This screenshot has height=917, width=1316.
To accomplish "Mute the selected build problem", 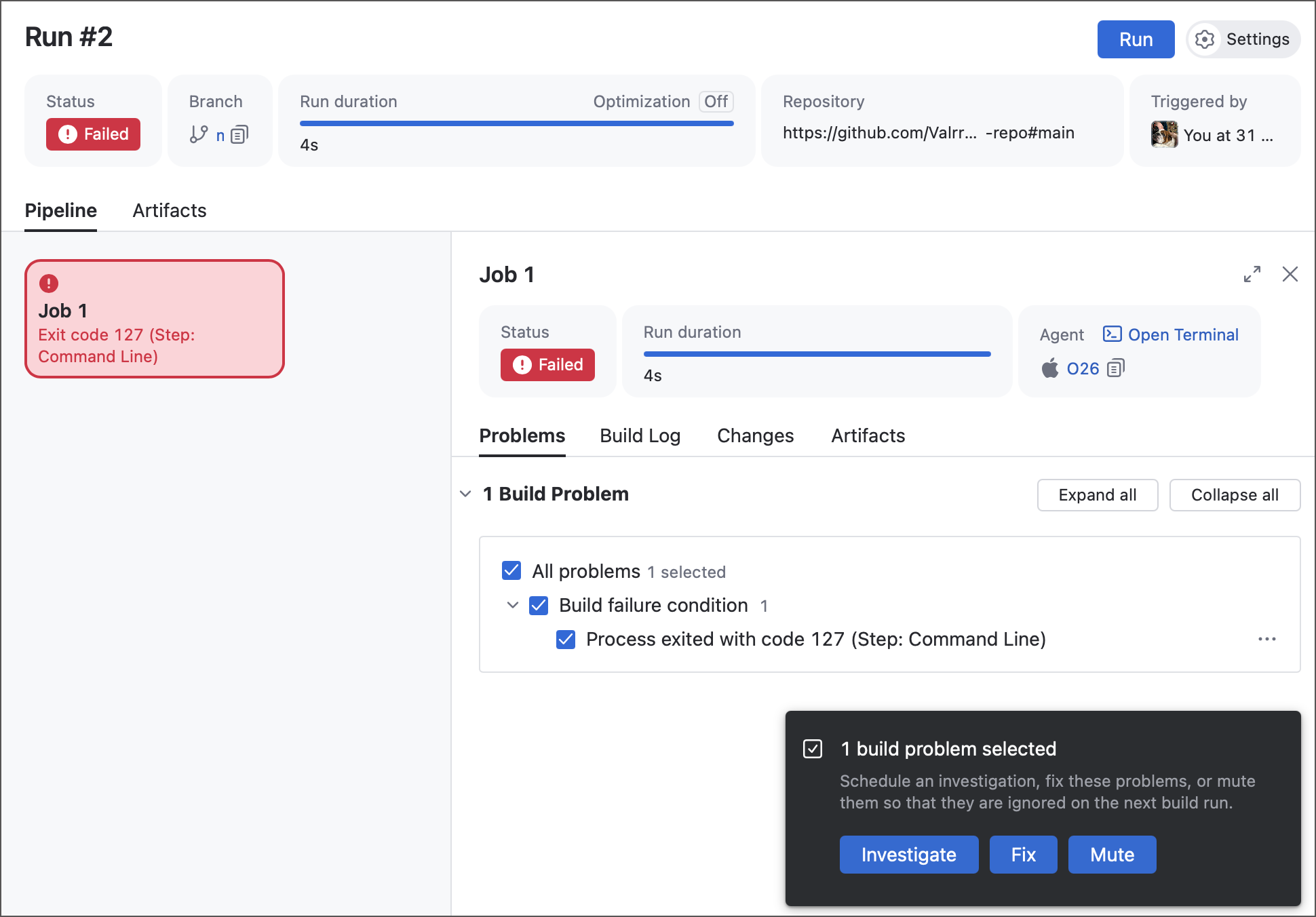I will tap(1111, 855).
